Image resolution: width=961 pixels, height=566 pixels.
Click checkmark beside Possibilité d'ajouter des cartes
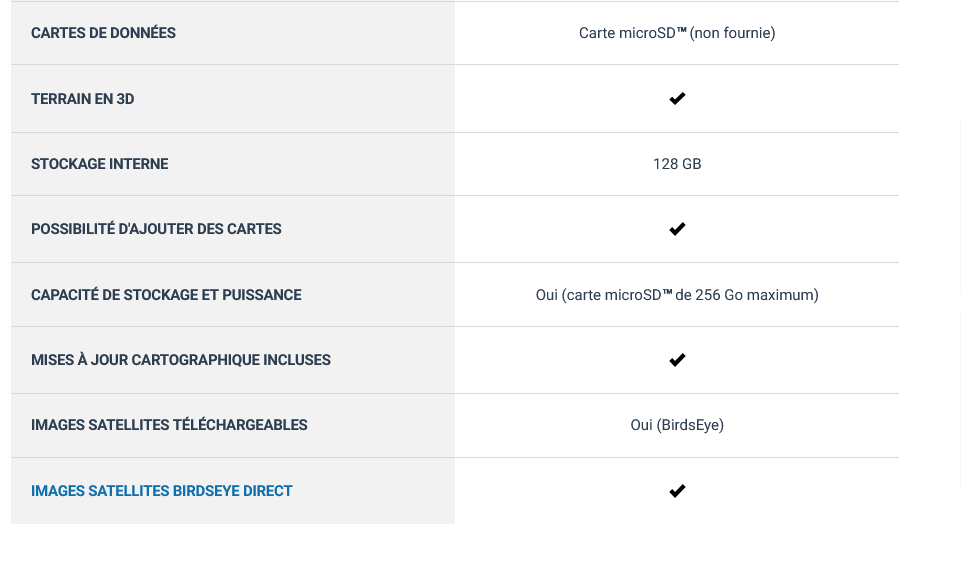(677, 229)
